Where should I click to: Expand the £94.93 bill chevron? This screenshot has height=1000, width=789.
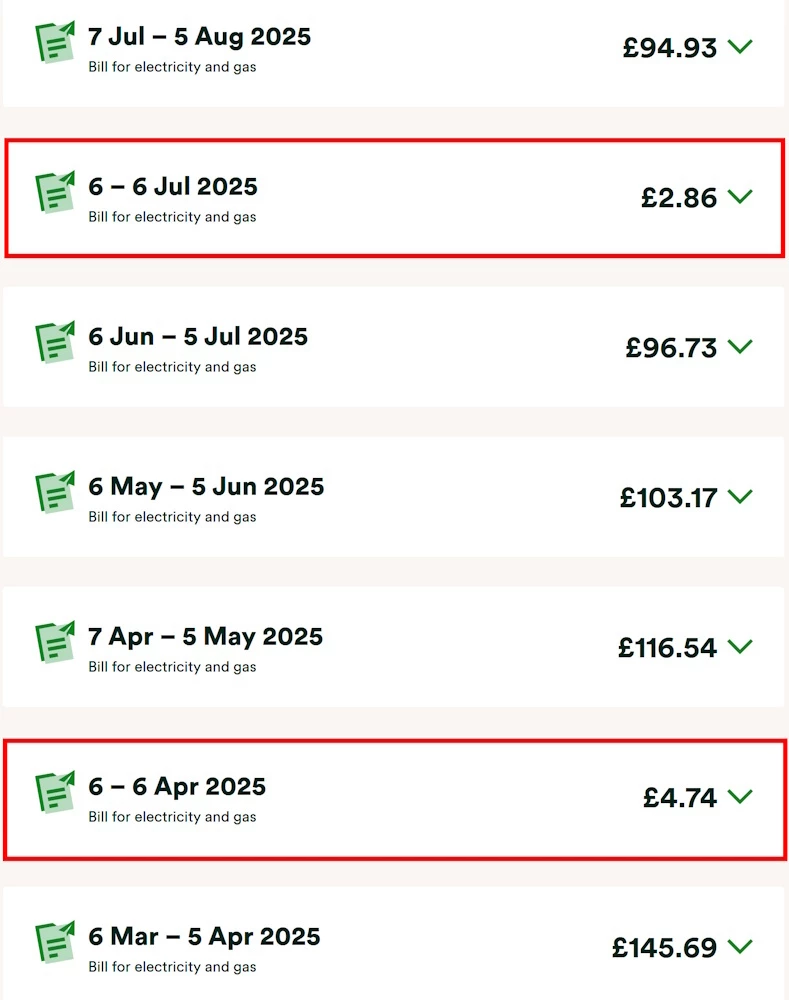(740, 46)
